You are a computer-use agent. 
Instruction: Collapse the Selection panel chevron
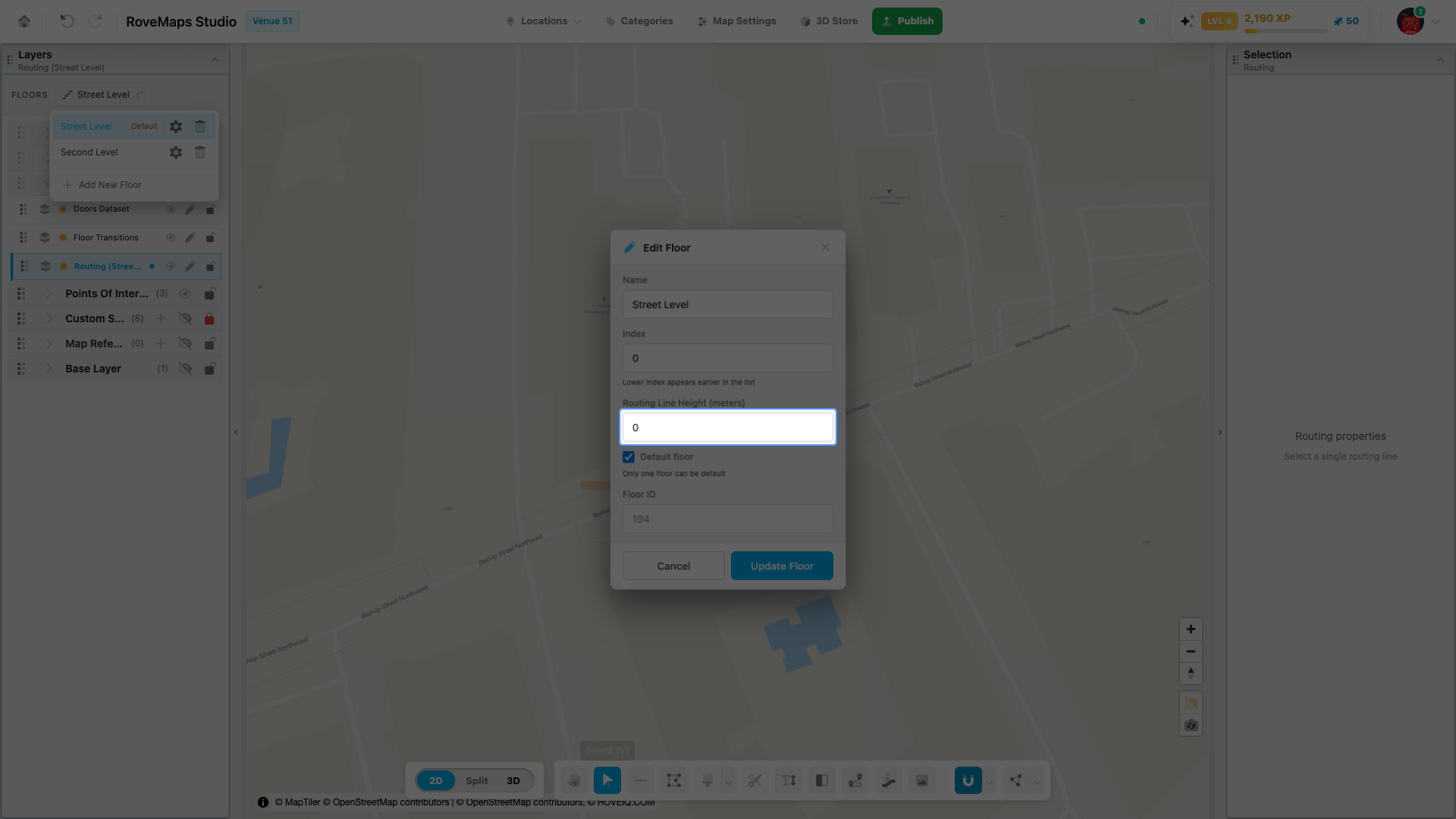click(x=1440, y=60)
